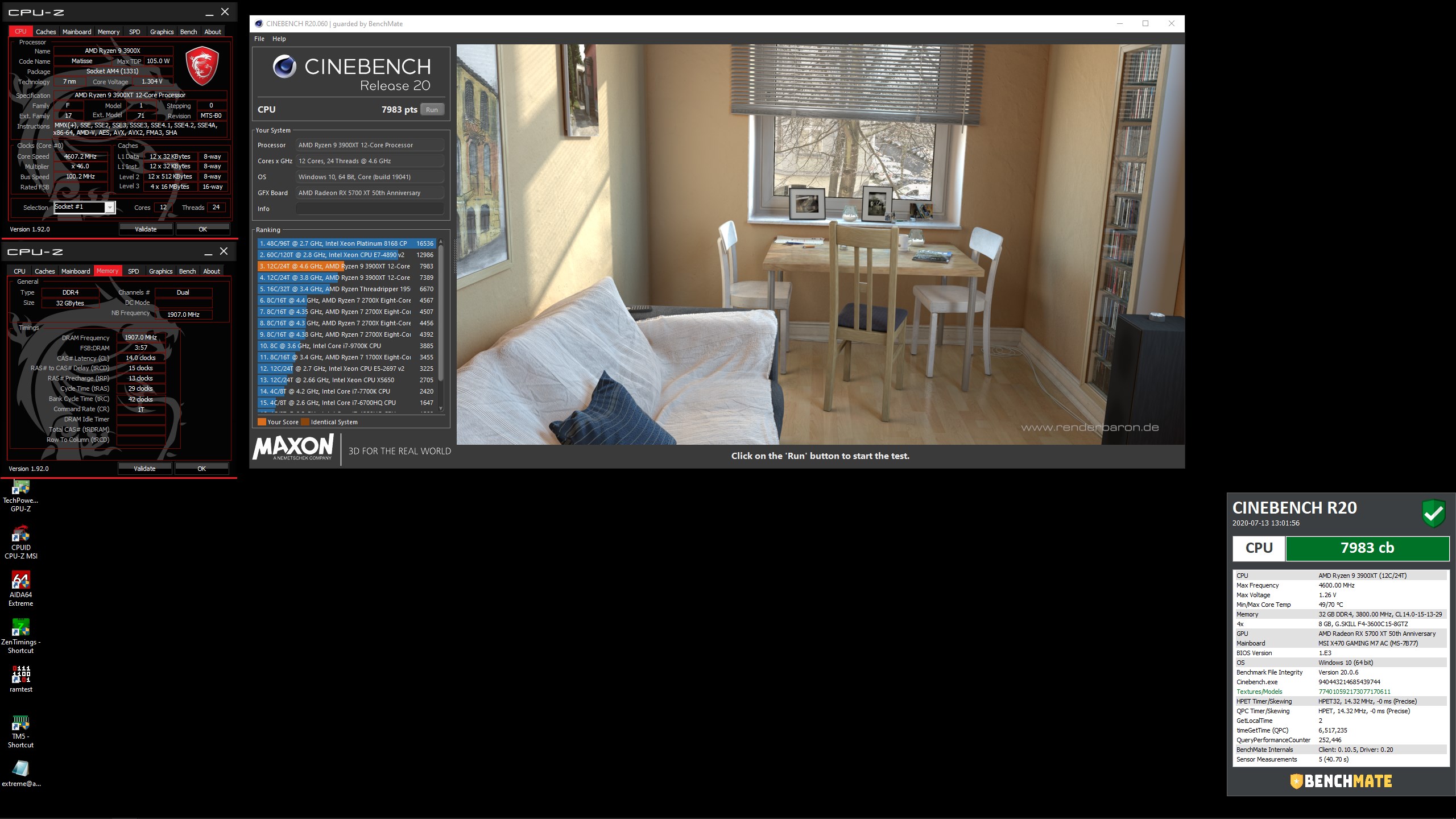Click the green 7983 cb score bar
Viewport: 1456px width, 819px height.
pos(1367,548)
